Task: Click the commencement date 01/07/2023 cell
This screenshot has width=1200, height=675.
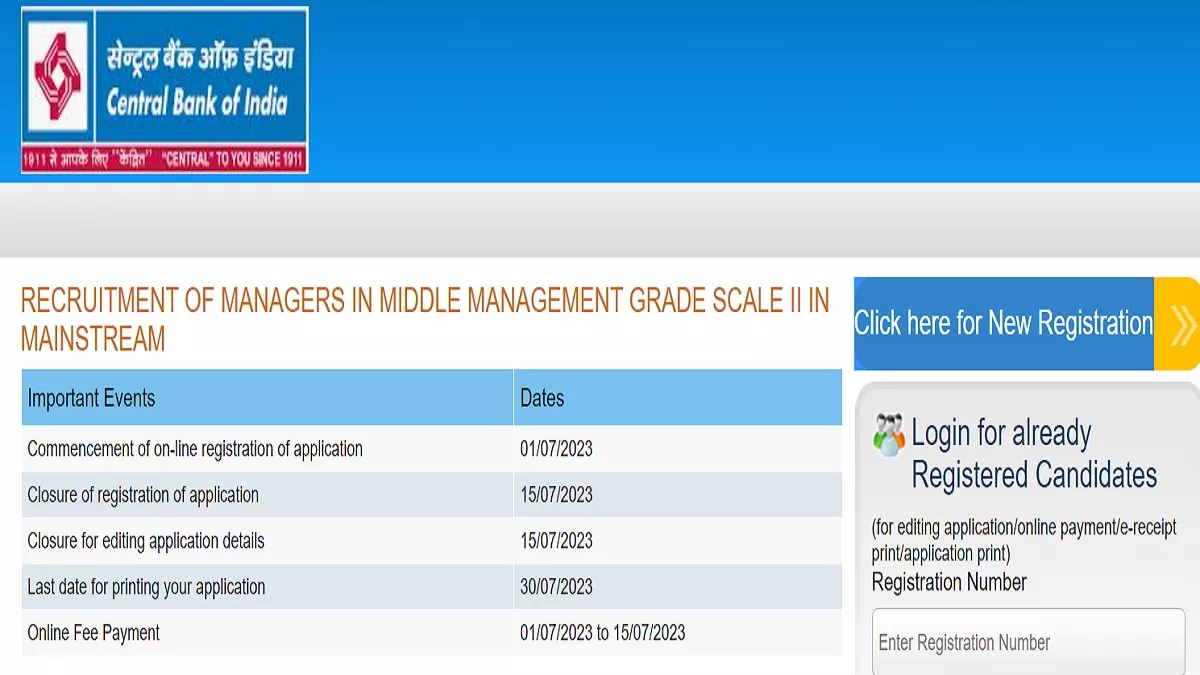Action: 556,449
